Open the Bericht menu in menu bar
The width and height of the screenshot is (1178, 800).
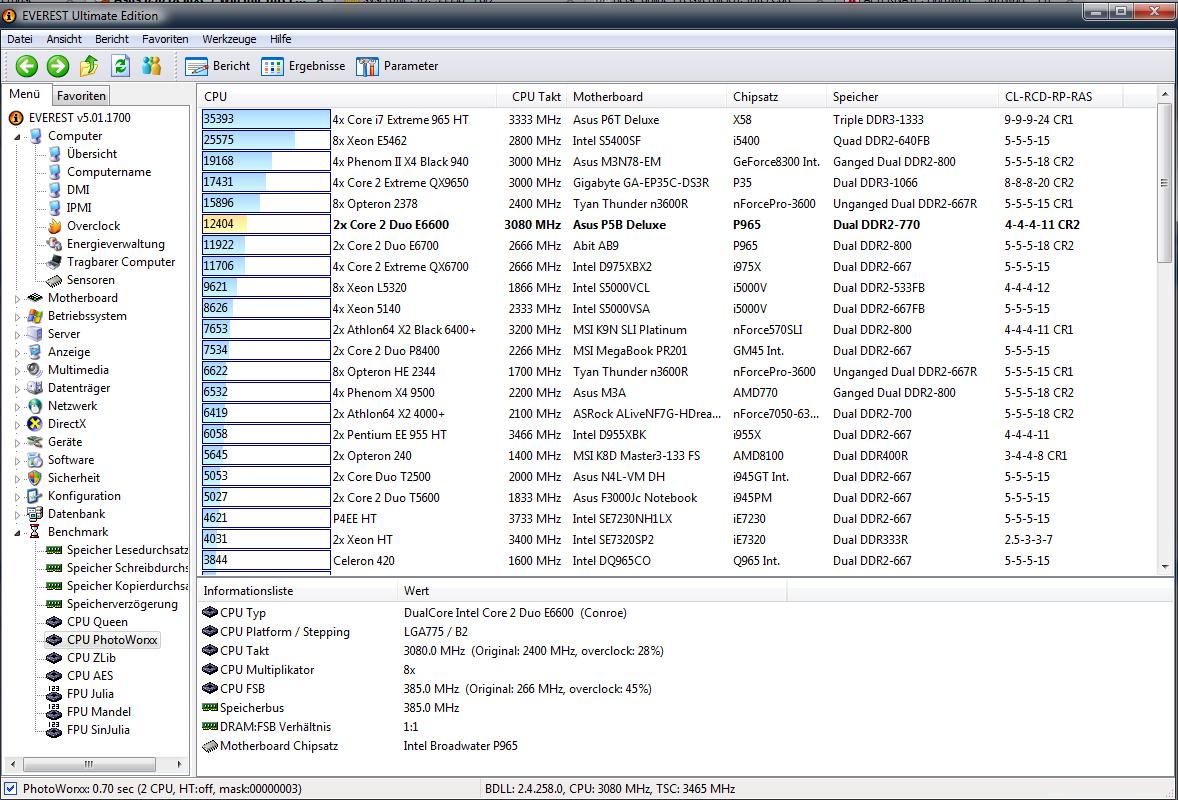pos(112,39)
